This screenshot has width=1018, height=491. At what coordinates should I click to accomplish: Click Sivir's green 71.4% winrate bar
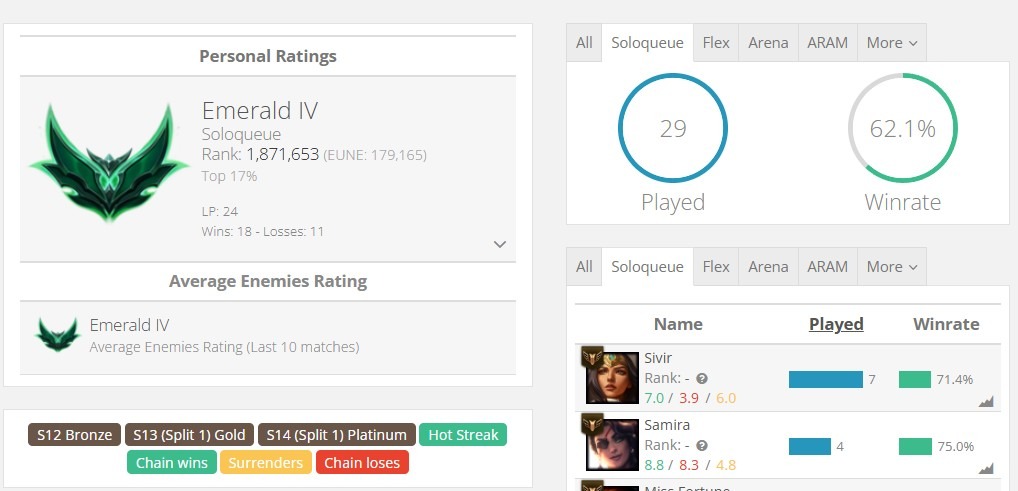pos(915,379)
